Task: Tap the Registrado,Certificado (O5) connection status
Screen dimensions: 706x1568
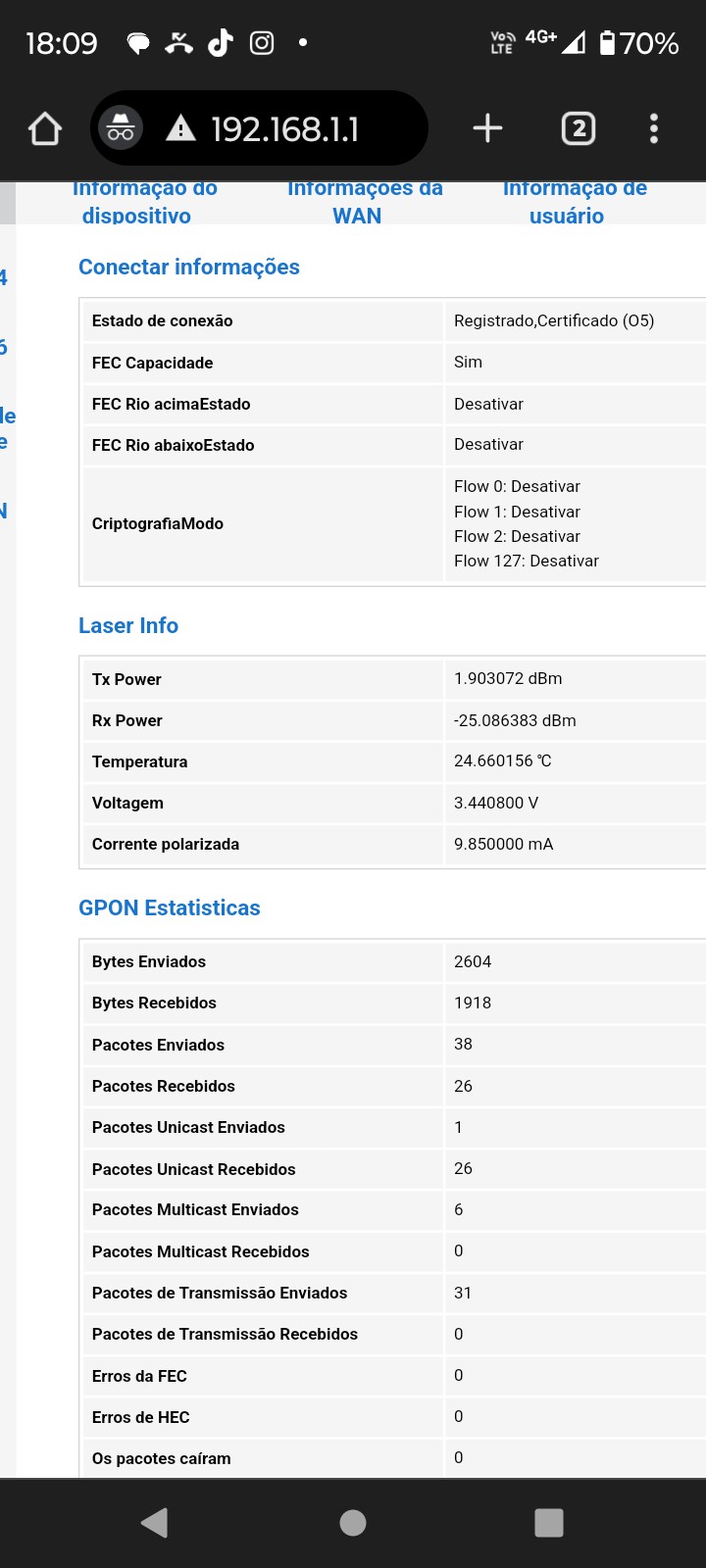Action: point(554,320)
